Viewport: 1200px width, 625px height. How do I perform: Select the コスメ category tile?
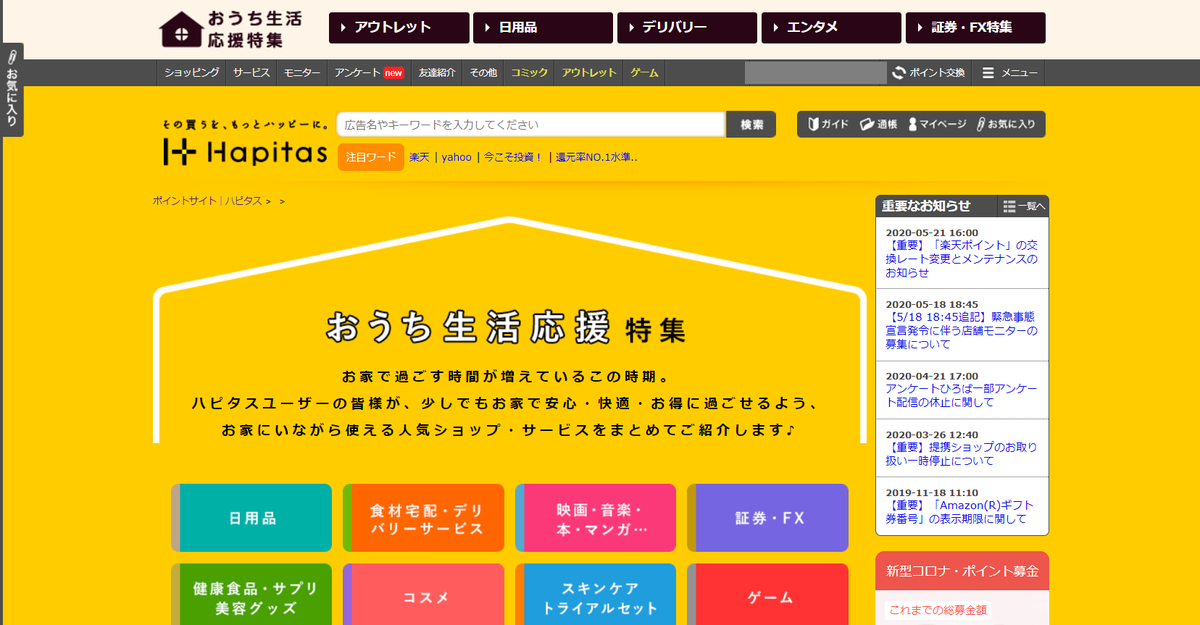tap(424, 596)
